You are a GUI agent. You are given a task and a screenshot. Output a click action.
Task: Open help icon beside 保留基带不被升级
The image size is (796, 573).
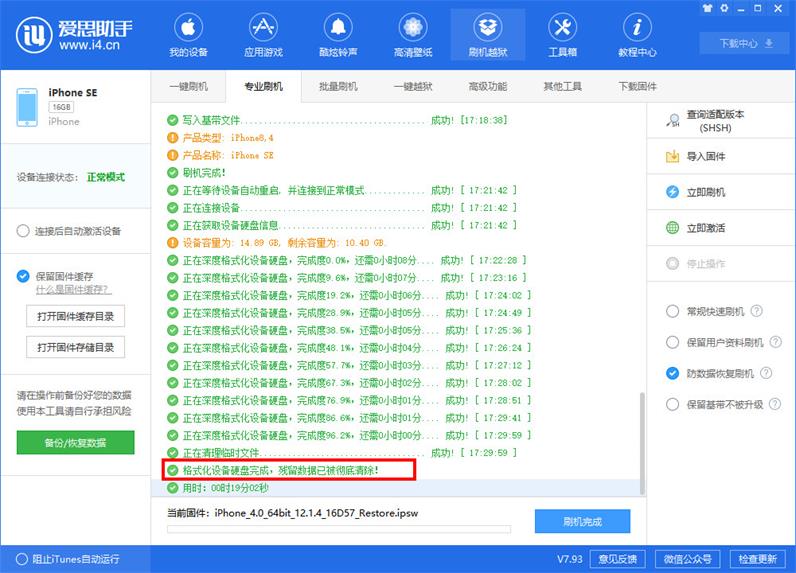pos(775,404)
